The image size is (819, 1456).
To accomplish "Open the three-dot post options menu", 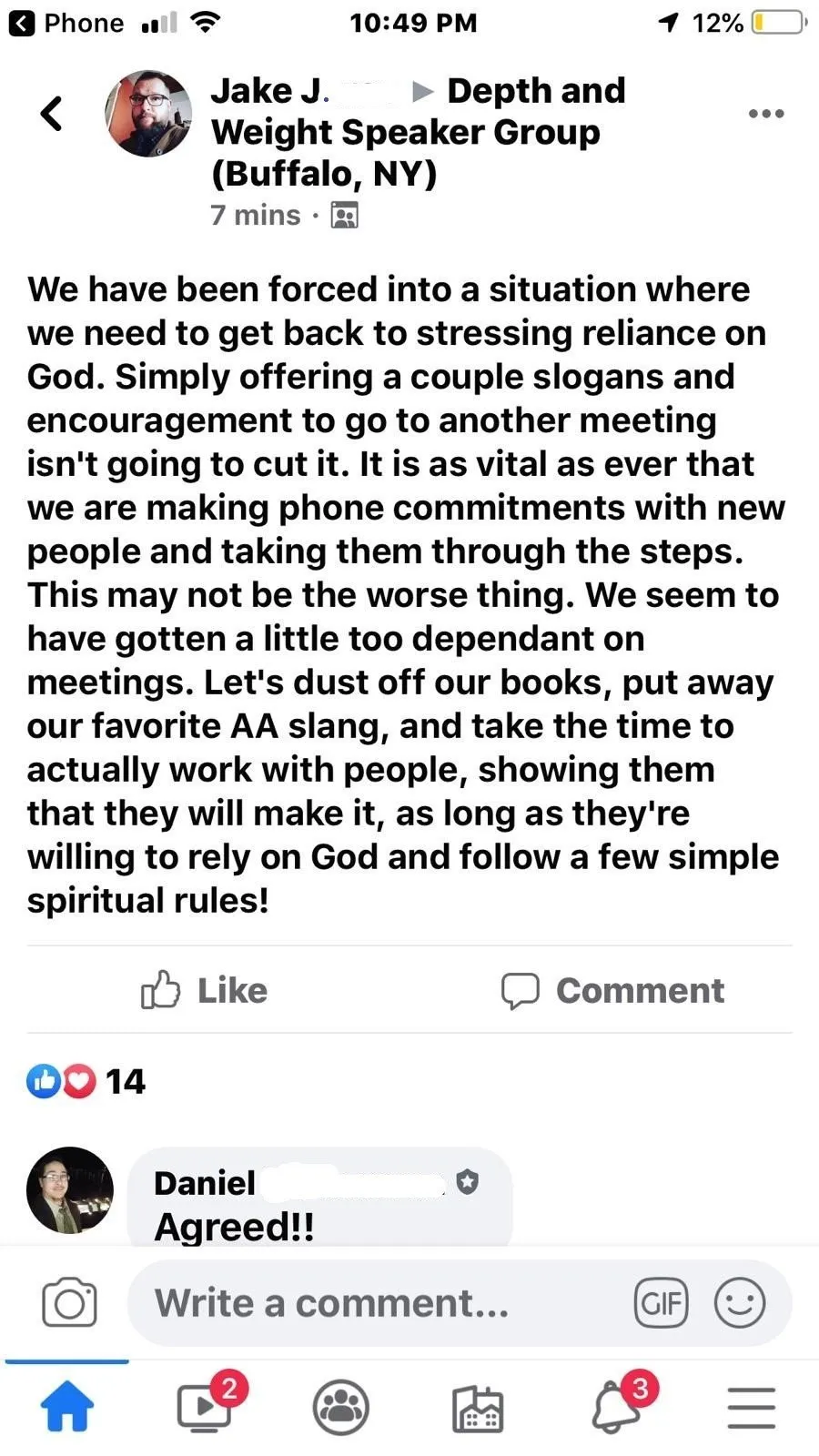I will [x=765, y=114].
